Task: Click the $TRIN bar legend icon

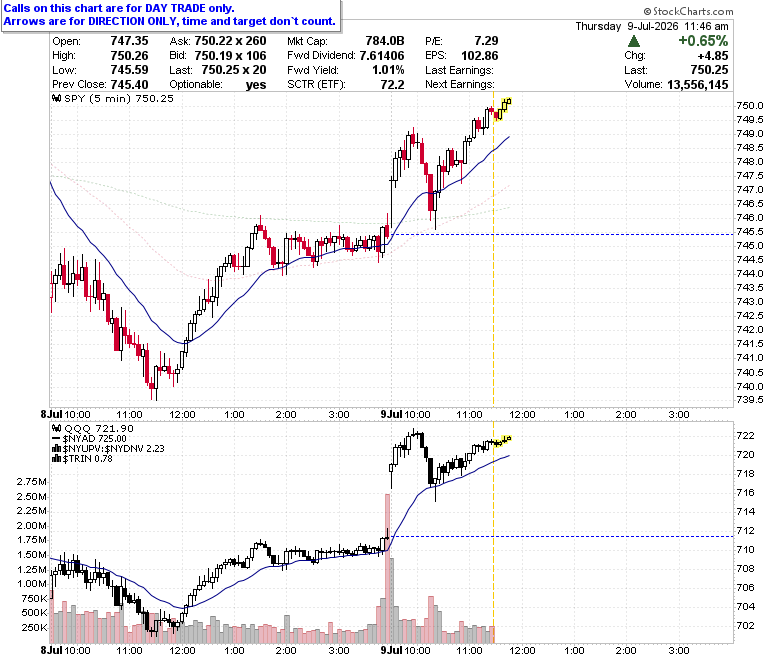Action: [56, 459]
